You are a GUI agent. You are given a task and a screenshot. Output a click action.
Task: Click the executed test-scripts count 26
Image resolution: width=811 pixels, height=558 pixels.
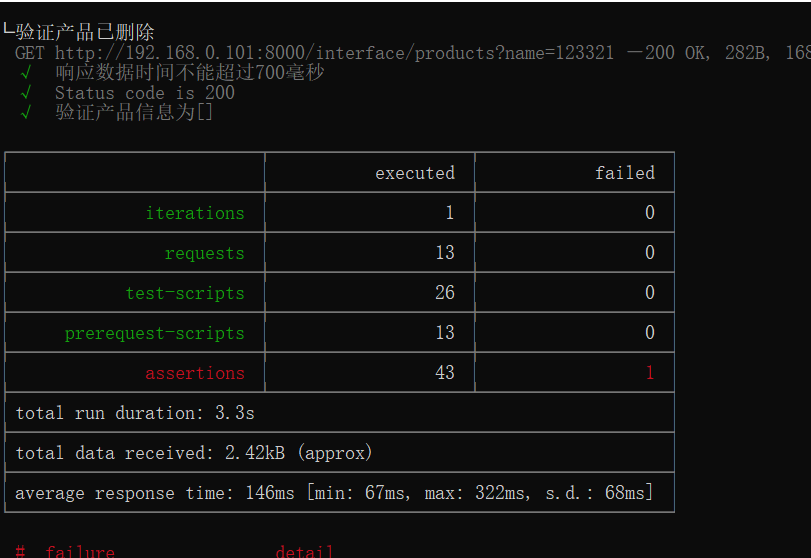(444, 293)
